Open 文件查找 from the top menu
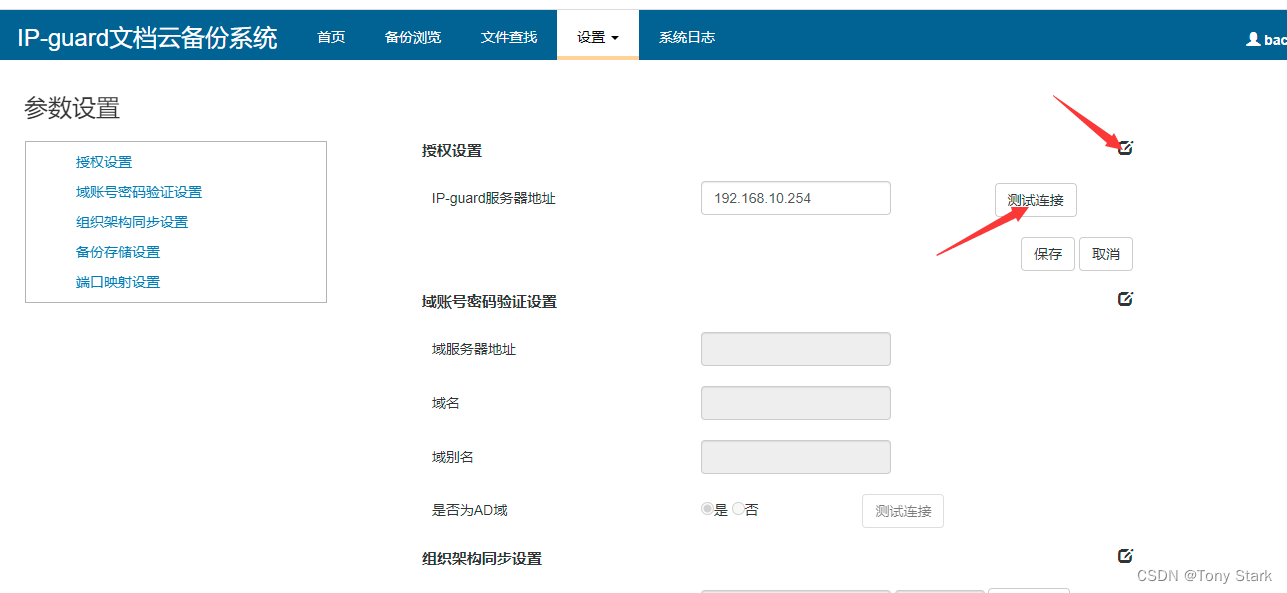This screenshot has height=593, width=1287. 509,37
